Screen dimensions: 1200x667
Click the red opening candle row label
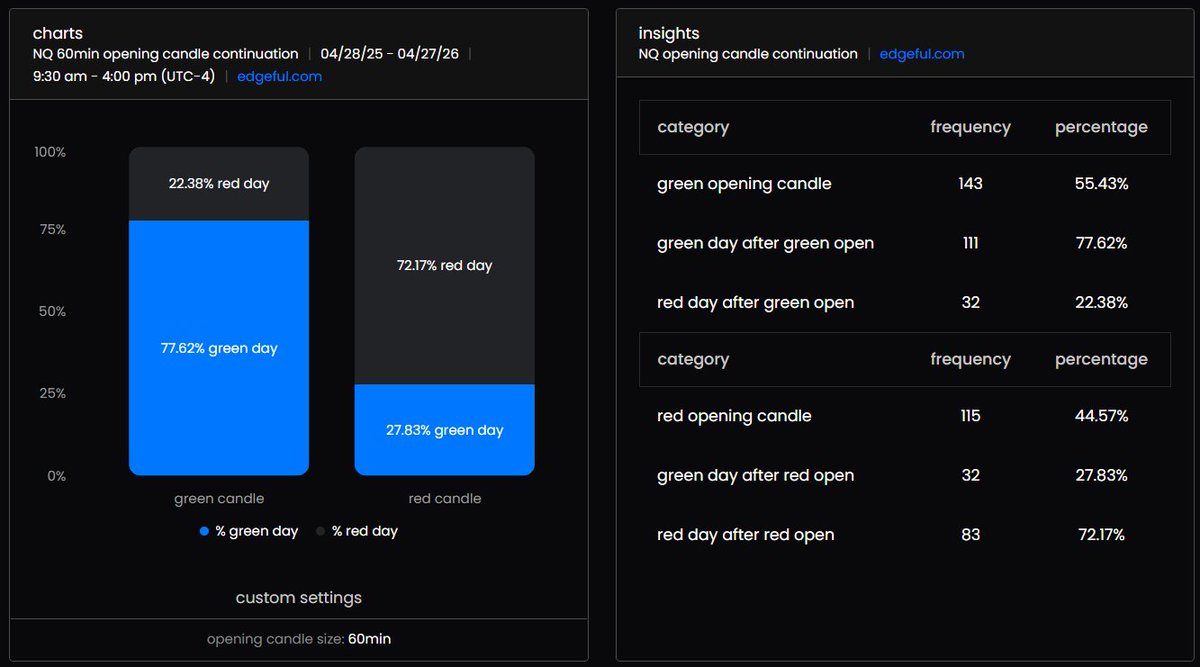[x=734, y=416]
